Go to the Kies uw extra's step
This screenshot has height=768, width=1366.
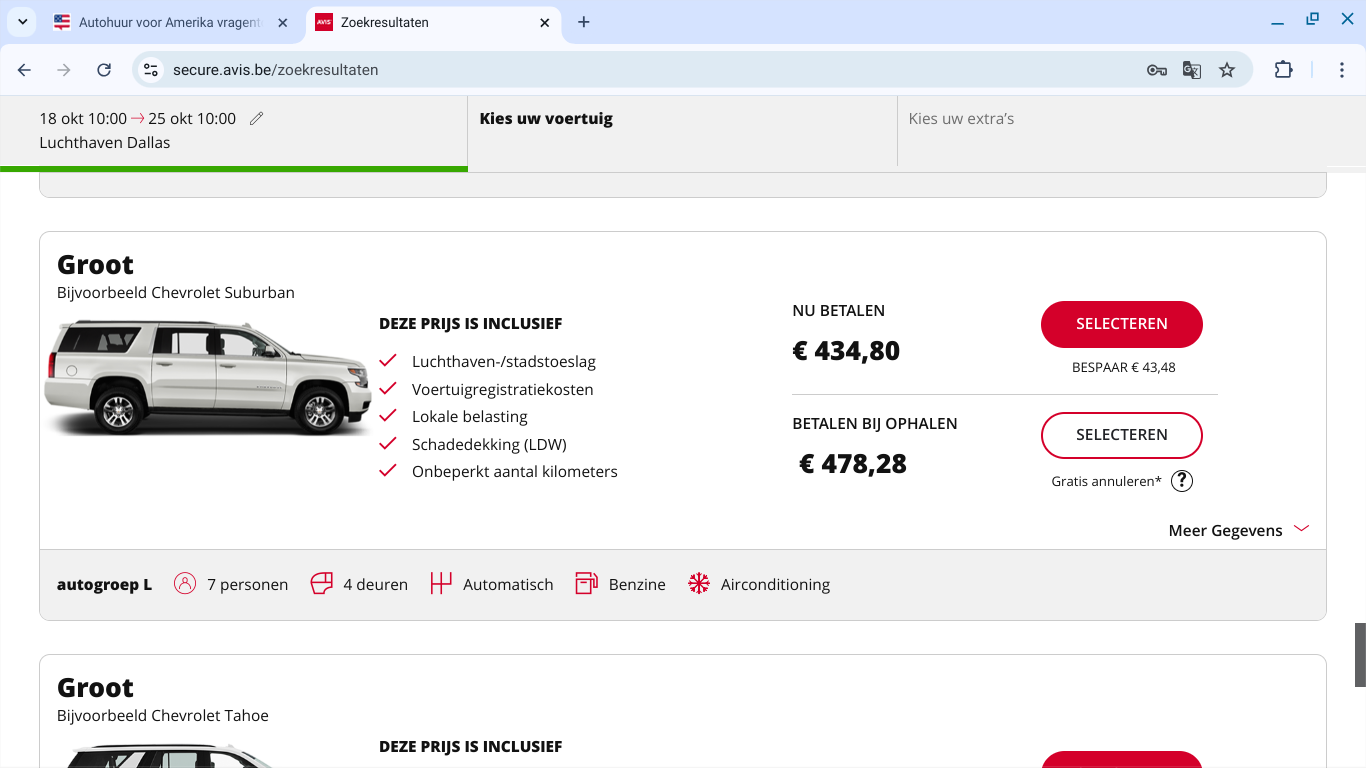pyautogui.click(x=961, y=119)
